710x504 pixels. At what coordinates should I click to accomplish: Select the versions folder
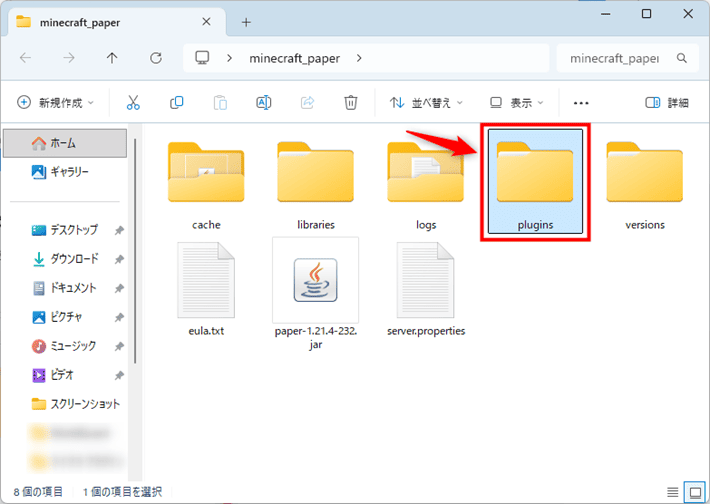pos(645,186)
